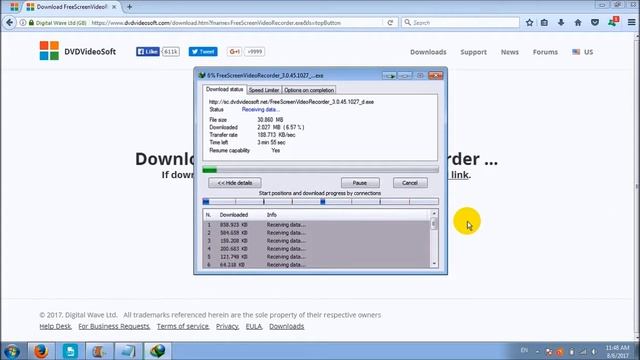
Task: Open the Forums nav item
Action: pos(545,52)
